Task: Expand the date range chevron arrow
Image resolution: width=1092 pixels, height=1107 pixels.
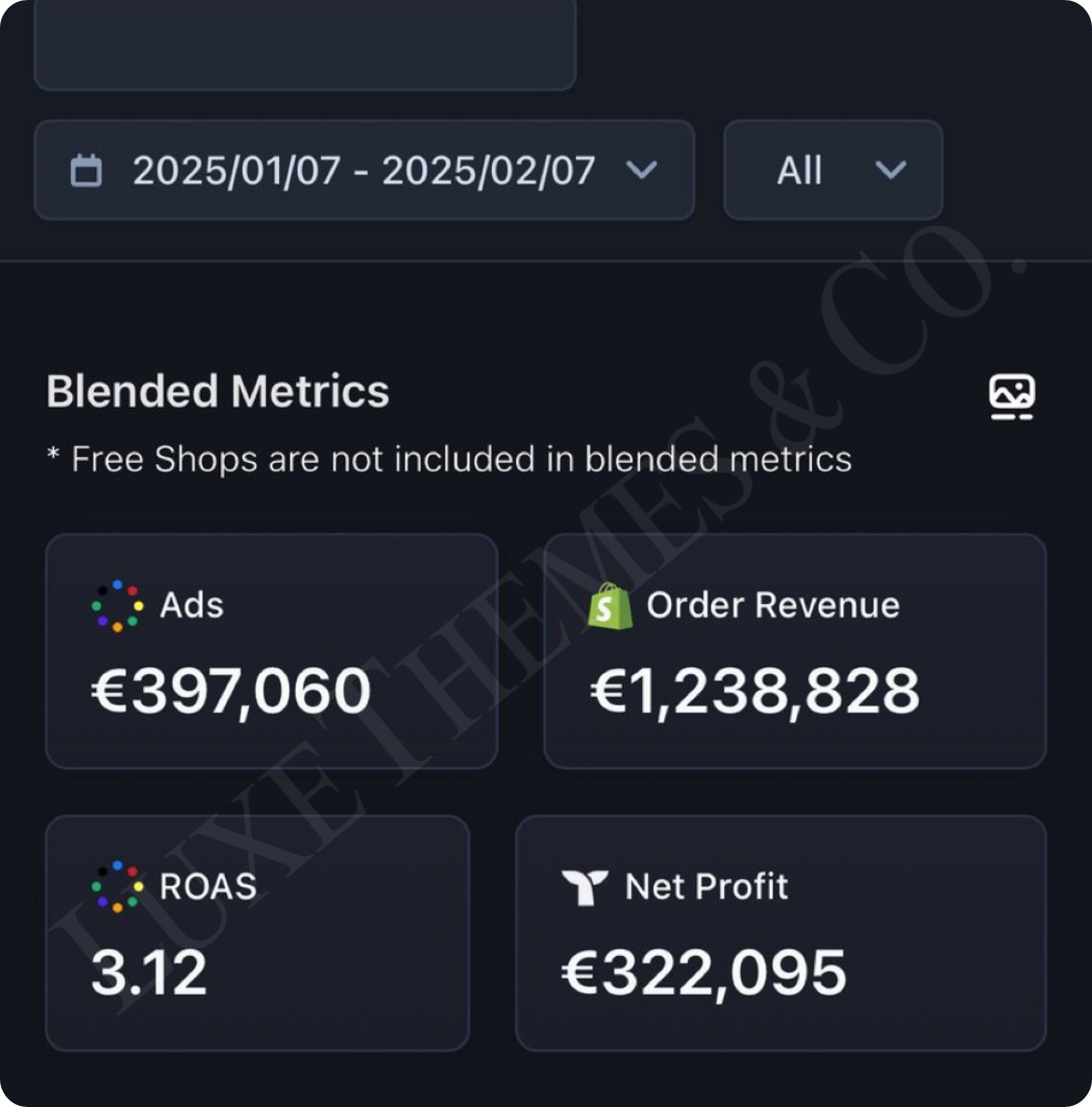Action: [642, 170]
